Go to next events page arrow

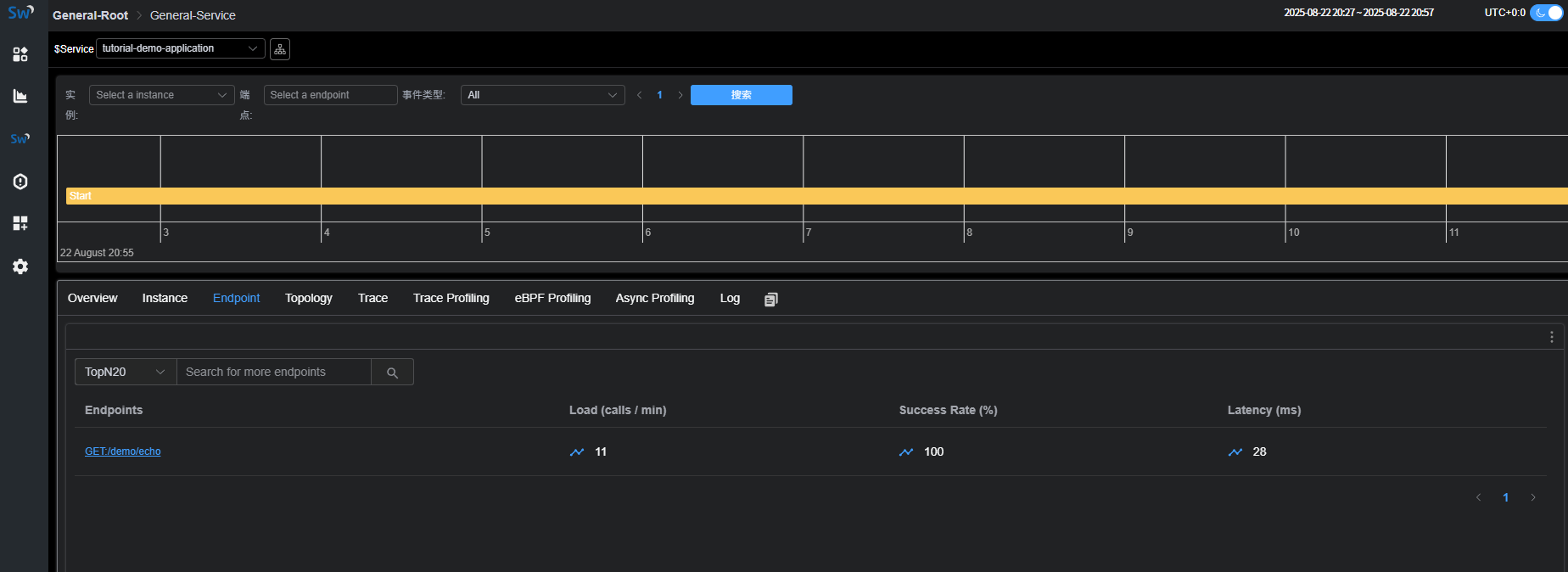coord(680,95)
